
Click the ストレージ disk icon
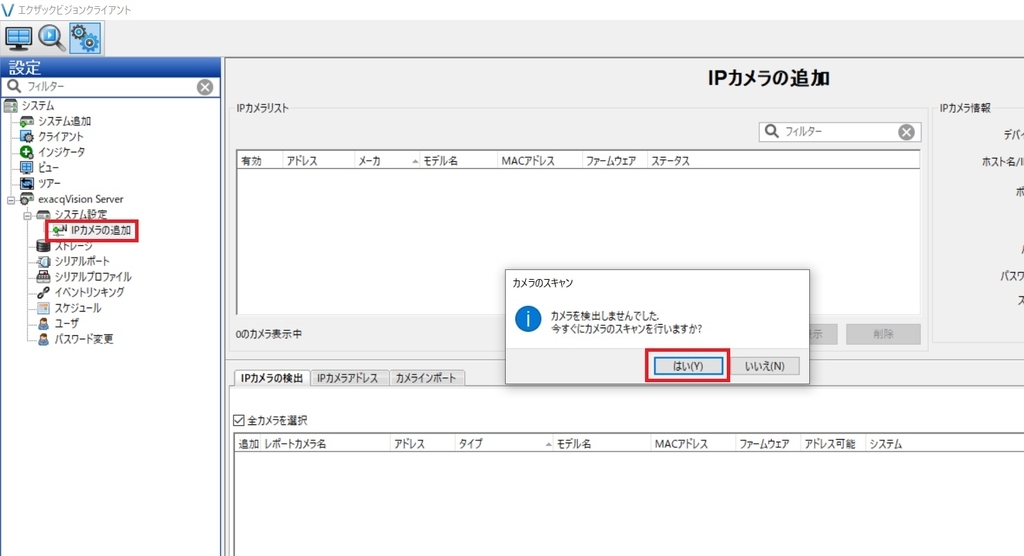pyautogui.click(x=43, y=246)
